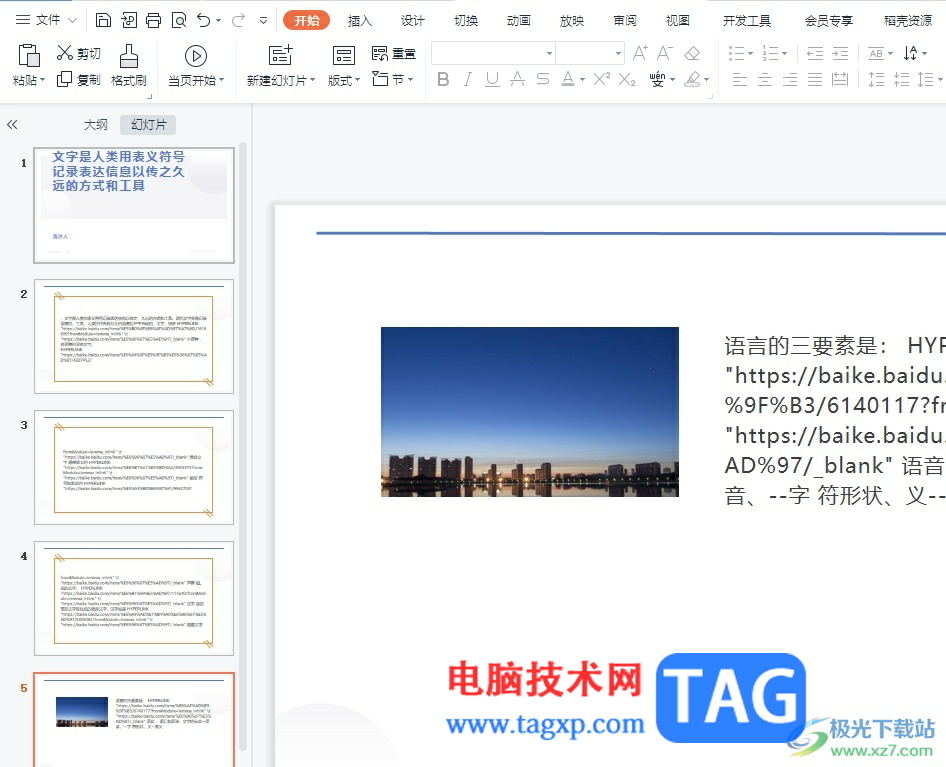
Task: Click the night city skyline picture
Action: (x=530, y=412)
